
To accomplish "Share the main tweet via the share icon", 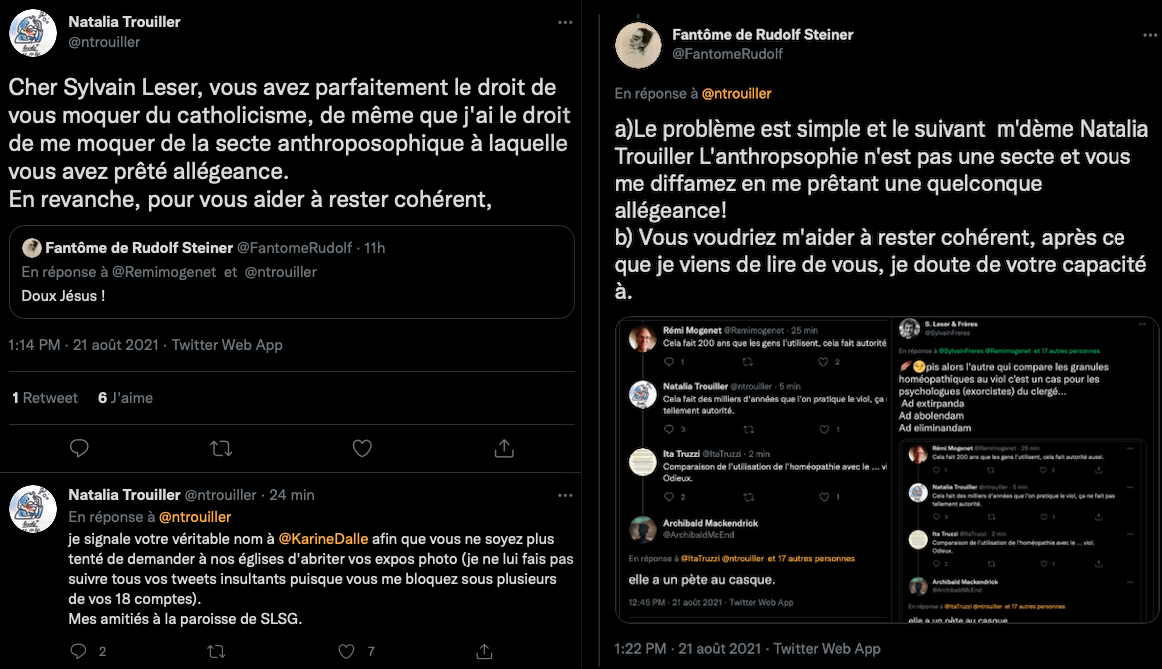I will pyautogui.click(x=504, y=448).
